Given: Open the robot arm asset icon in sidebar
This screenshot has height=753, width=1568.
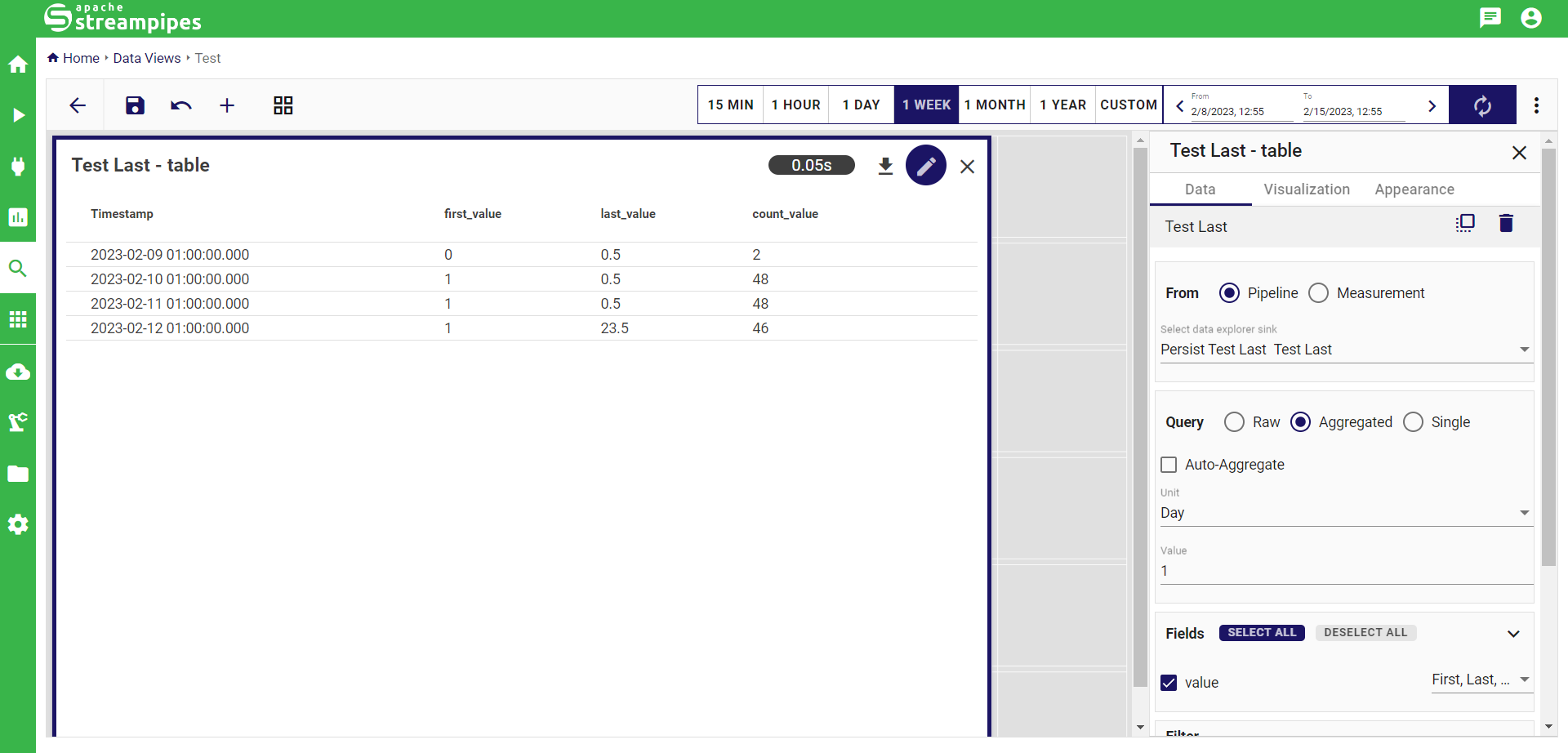Looking at the screenshot, I should click(18, 421).
